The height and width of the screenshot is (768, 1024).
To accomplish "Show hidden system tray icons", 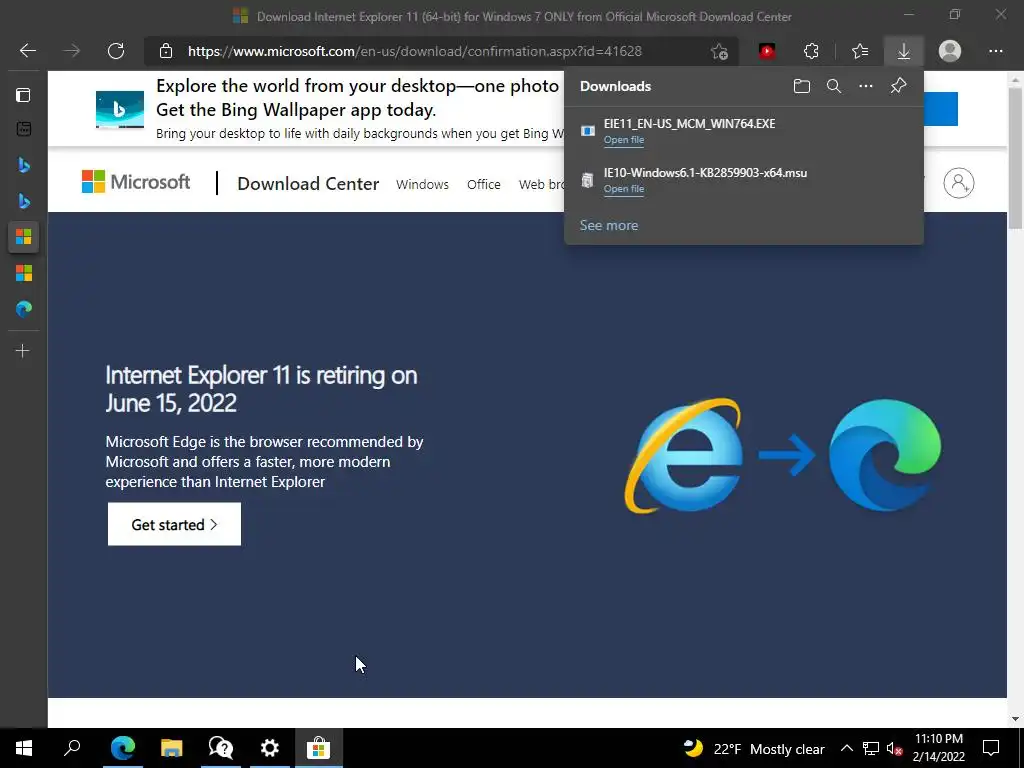I will 846,748.
